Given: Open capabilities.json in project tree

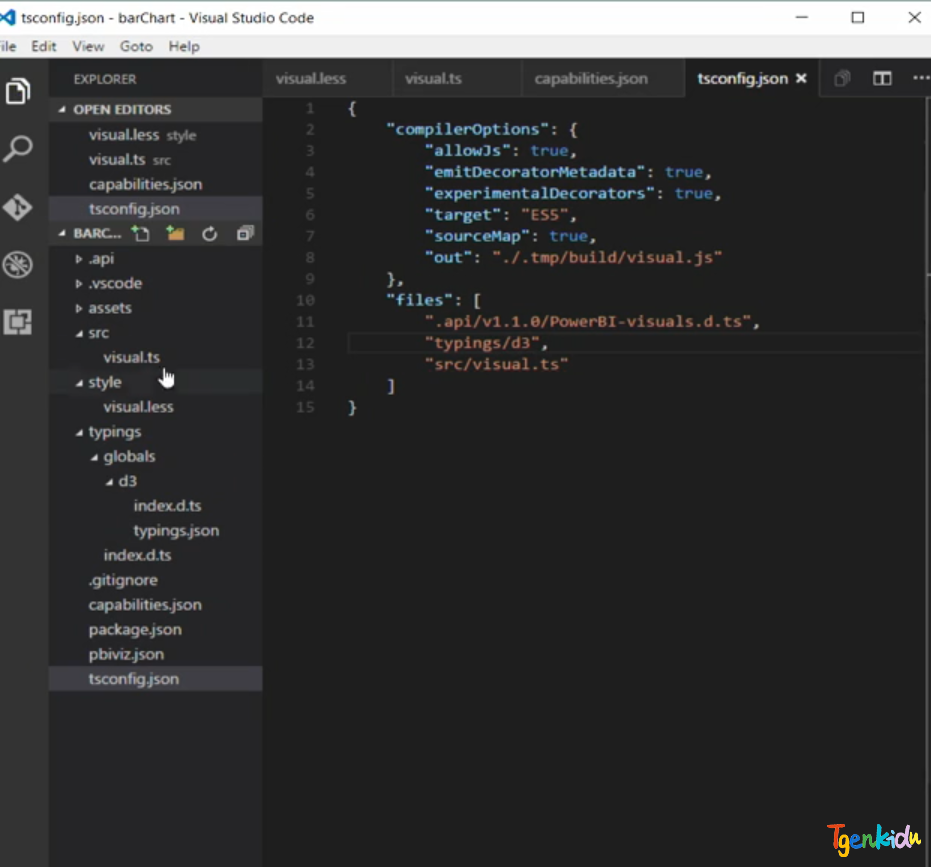Looking at the screenshot, I should 156,605.
